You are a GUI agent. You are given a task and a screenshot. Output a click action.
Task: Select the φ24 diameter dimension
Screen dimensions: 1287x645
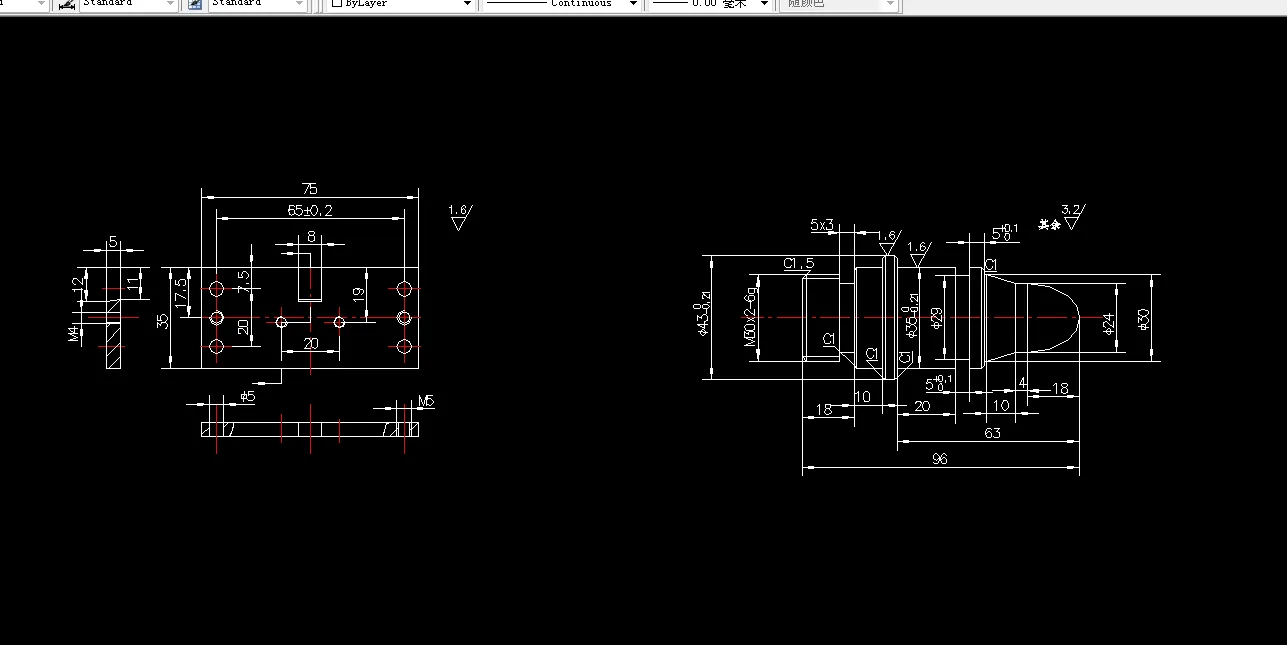1109,323
